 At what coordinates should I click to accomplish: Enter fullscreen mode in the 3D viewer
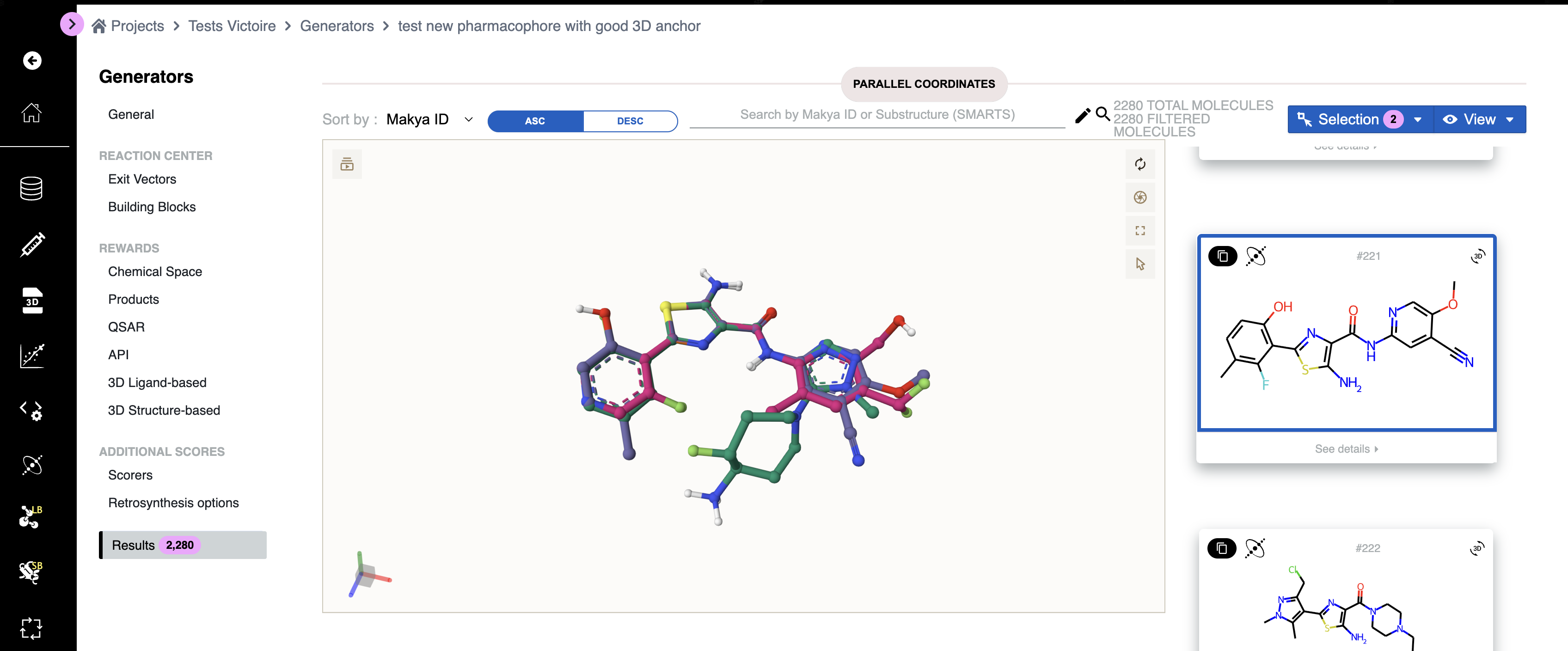pyautogui.click(x=1140, y=231)
